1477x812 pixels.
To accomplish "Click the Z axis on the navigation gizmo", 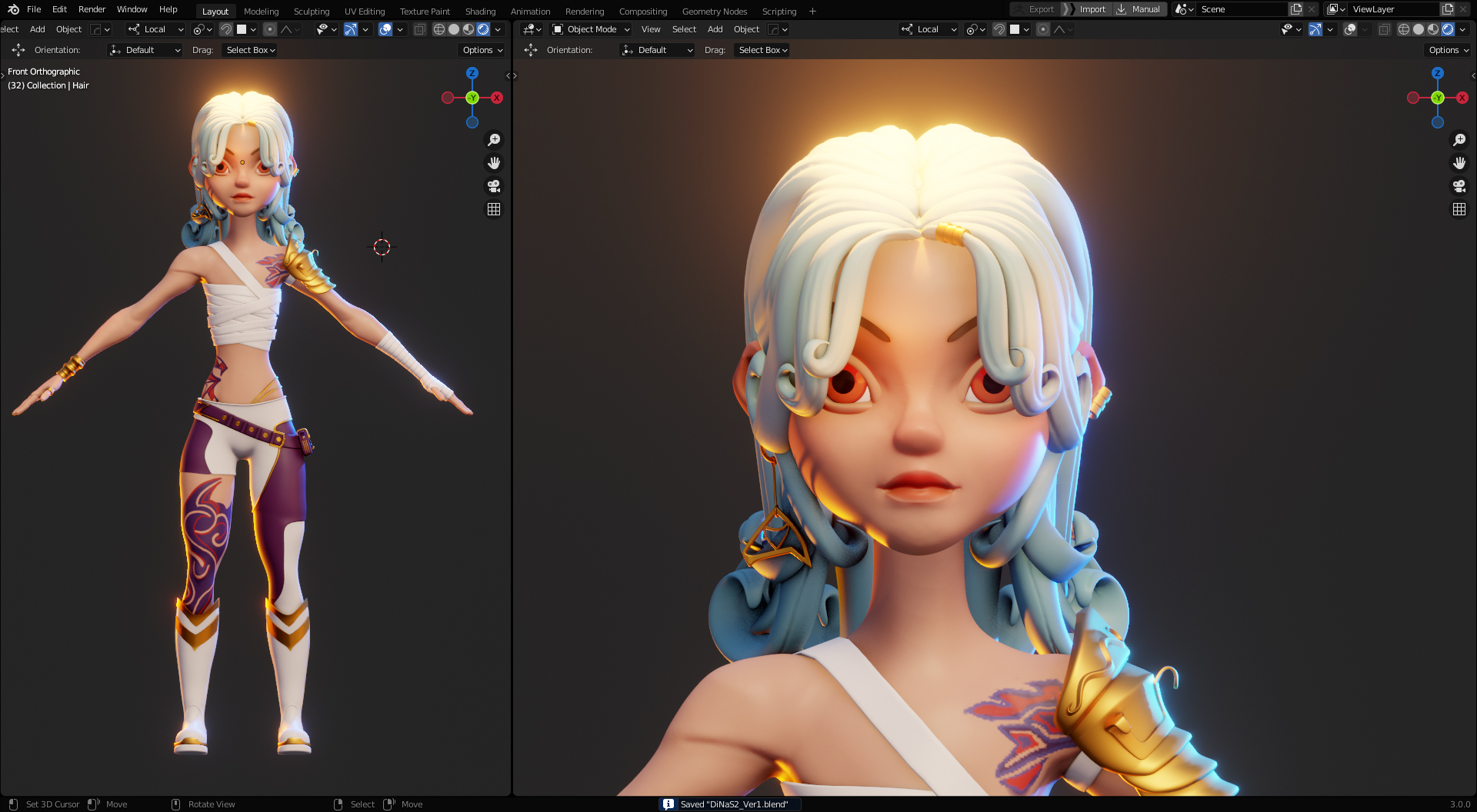I will click(x=472, y=72).
